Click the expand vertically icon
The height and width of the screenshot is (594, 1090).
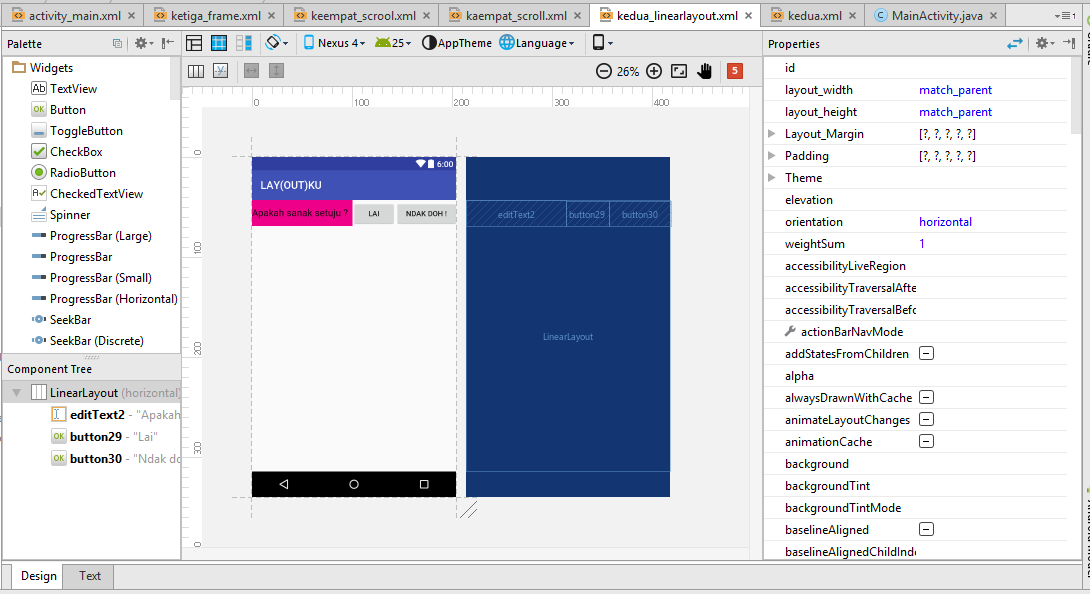[x=277, y=71]
